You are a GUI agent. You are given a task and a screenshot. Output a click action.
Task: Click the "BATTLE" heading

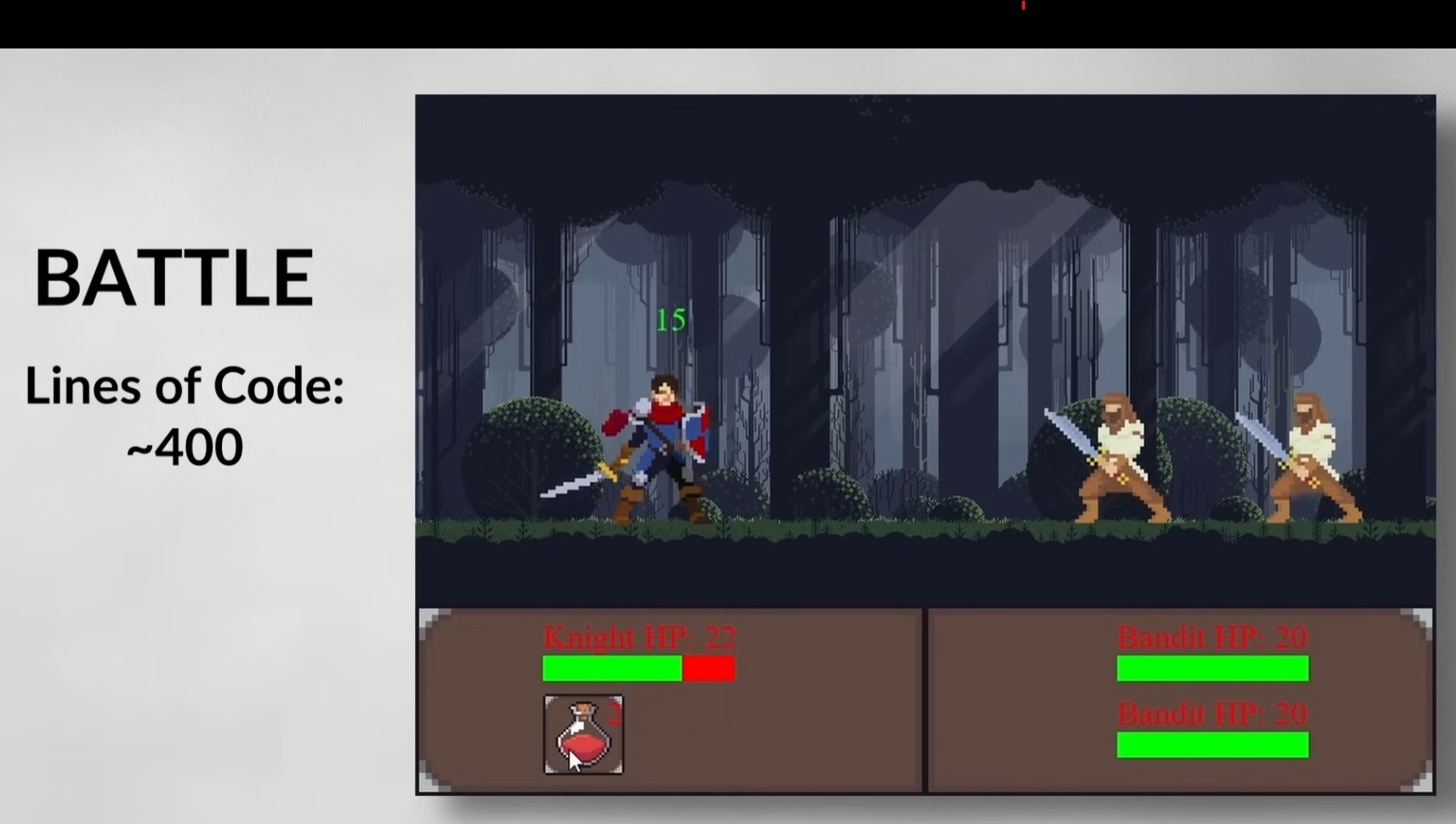pyautogui.click(x=174, y=277)
